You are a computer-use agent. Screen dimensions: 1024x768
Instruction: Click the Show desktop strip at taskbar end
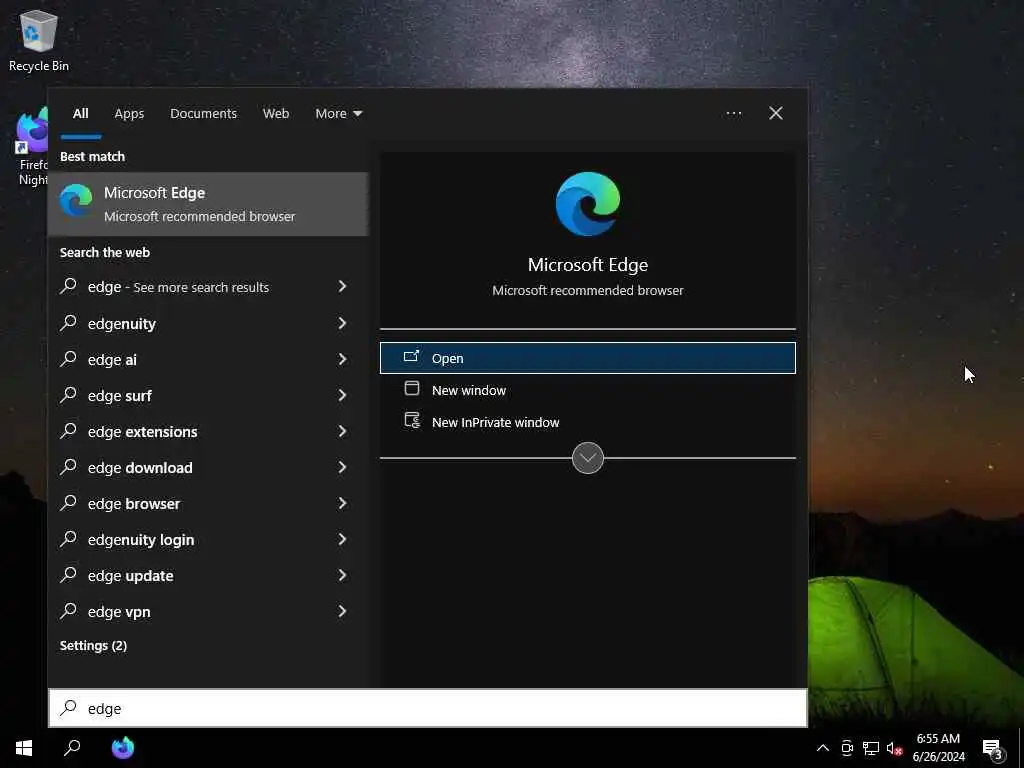coord(1021,748)
